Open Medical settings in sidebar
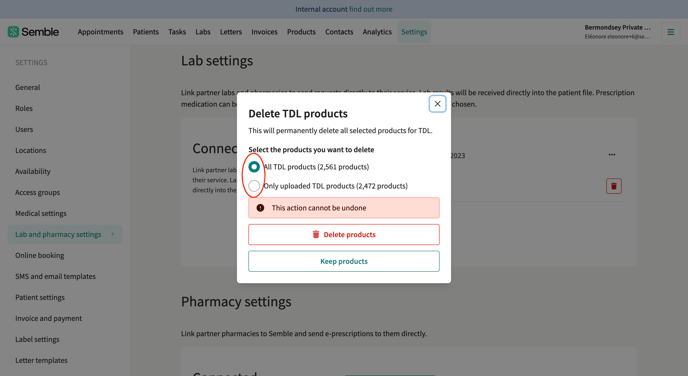Screen dimensions: 688x376 pyautogui.click(x=41, y=213)
